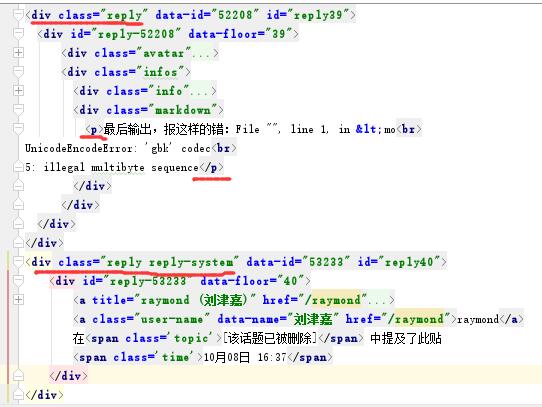Click the fold end marker at closing paragraph tag

(x=18, y=167)
